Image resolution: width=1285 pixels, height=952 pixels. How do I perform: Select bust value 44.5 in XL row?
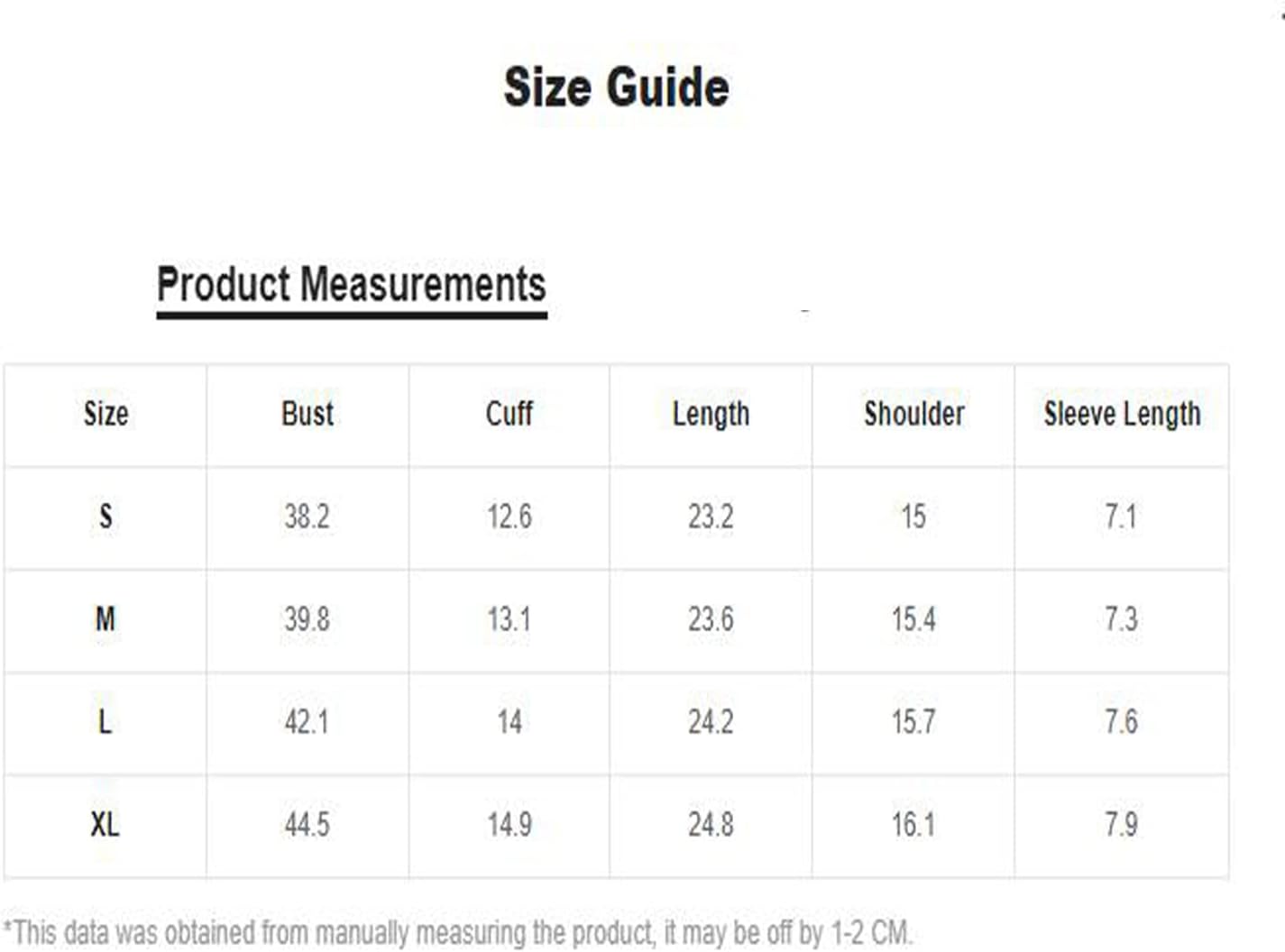pos(307,825)
